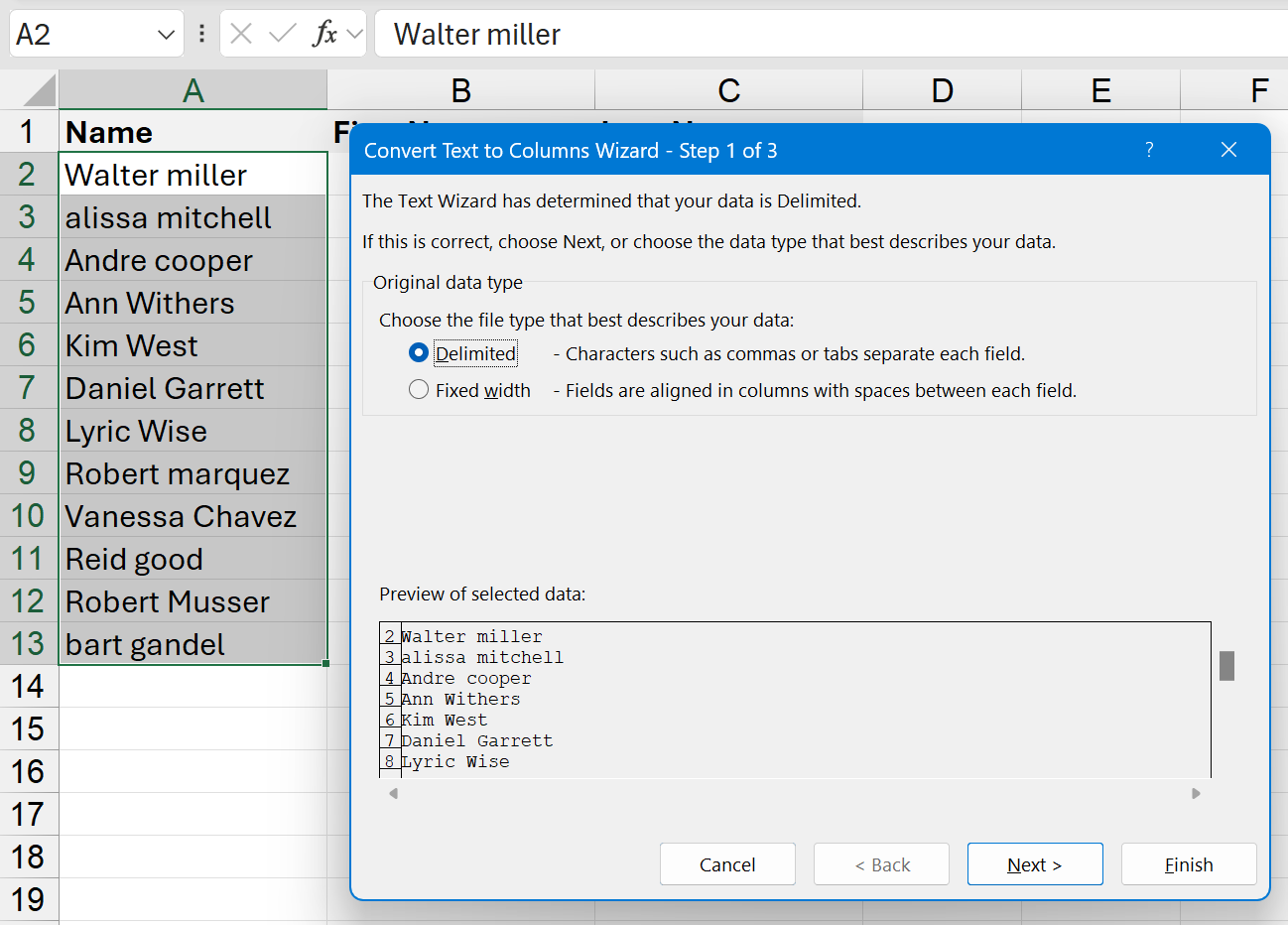This screenshot has width=1288, height=925.
Task: Click the formula bar Cancel X icon
Action: [241, 34]
